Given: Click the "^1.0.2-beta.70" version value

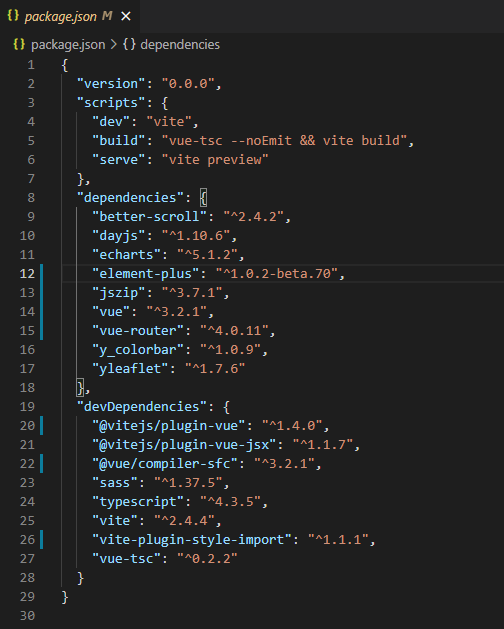Looking at the screenshot, I should coord(276,274).
